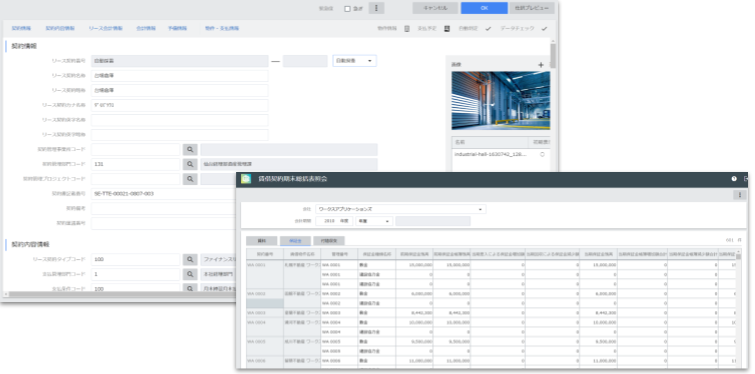The width and height of the screenshot is (755, 374).
Task: Click search icon for 支払管理部門コード row
Action: 190,274
